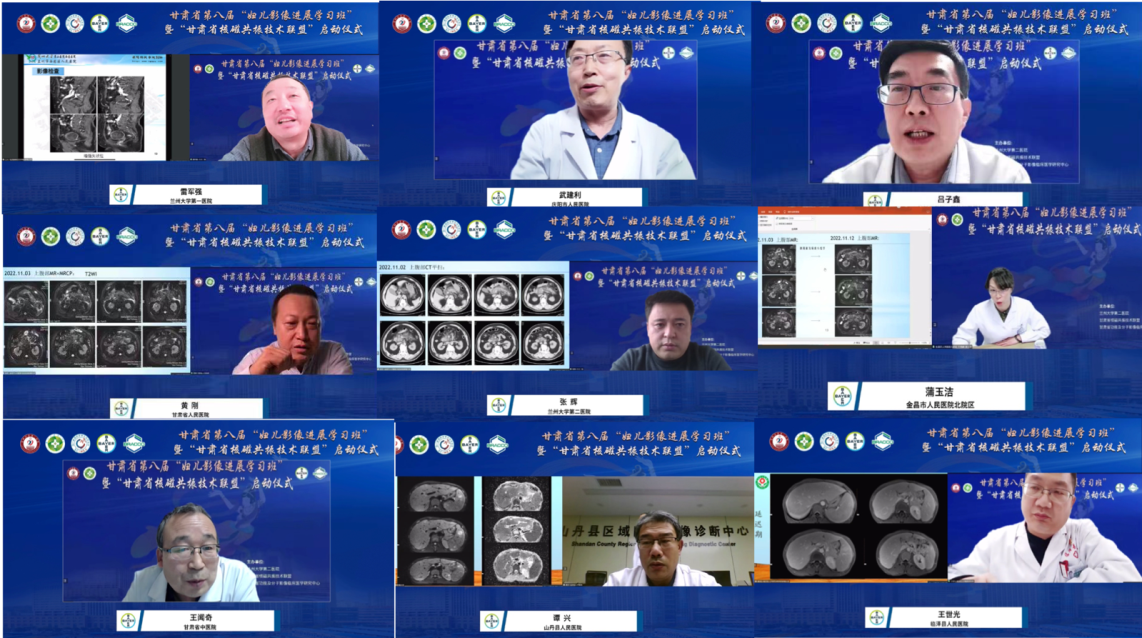Open 雷军强's shared MRI slide
The width and height of the screenshot is (1142, 638).
pyautogui.click(x=95, y=109)
